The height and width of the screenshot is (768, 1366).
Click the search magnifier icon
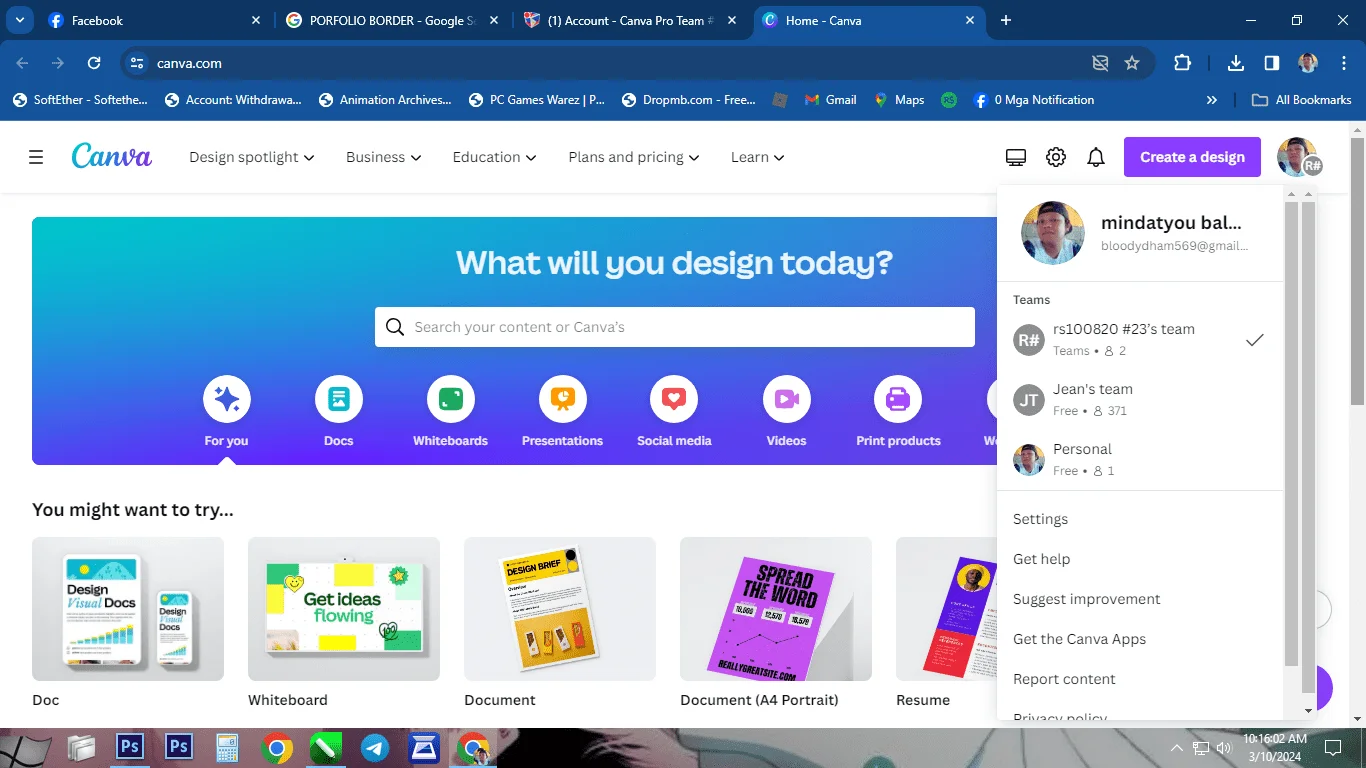[395, 327]
